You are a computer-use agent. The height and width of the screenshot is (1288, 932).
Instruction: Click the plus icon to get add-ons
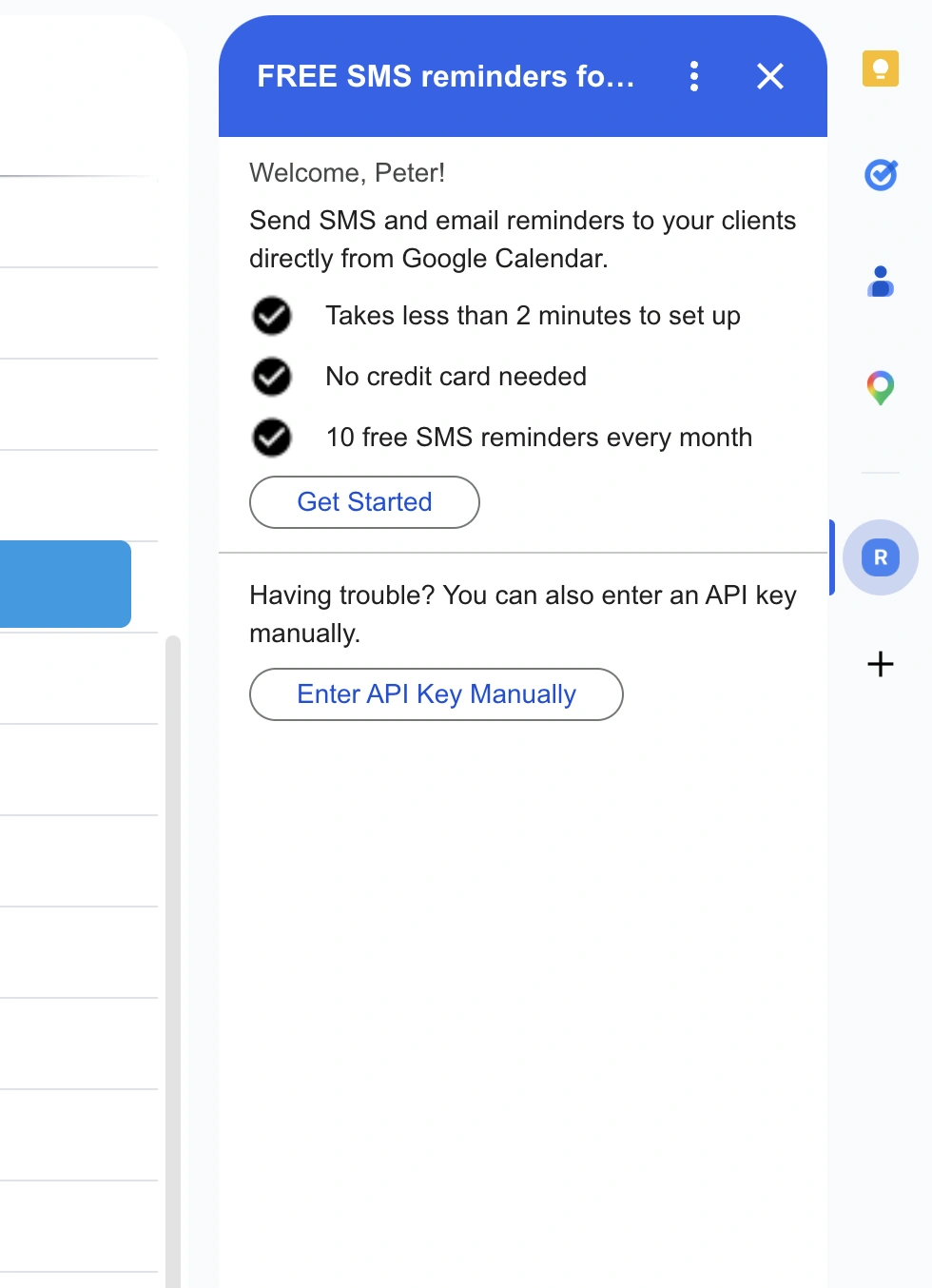[x=881, y=664]
